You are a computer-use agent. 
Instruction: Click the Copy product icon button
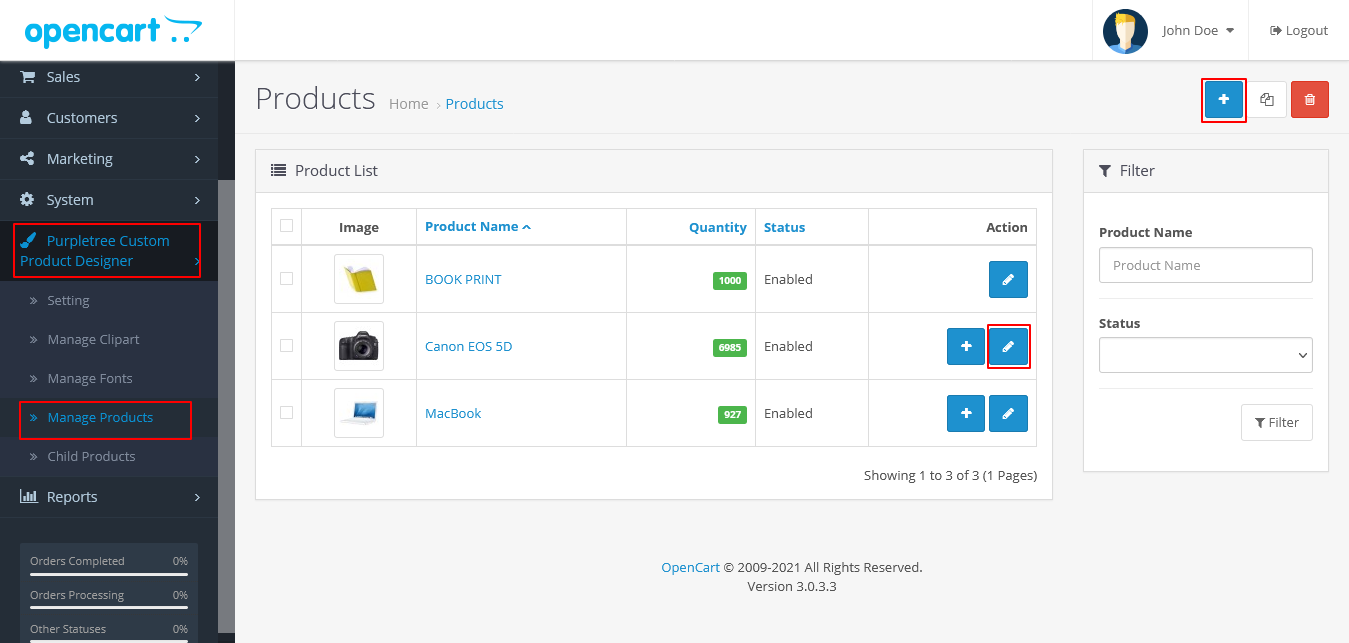(x=1267, y=100)
